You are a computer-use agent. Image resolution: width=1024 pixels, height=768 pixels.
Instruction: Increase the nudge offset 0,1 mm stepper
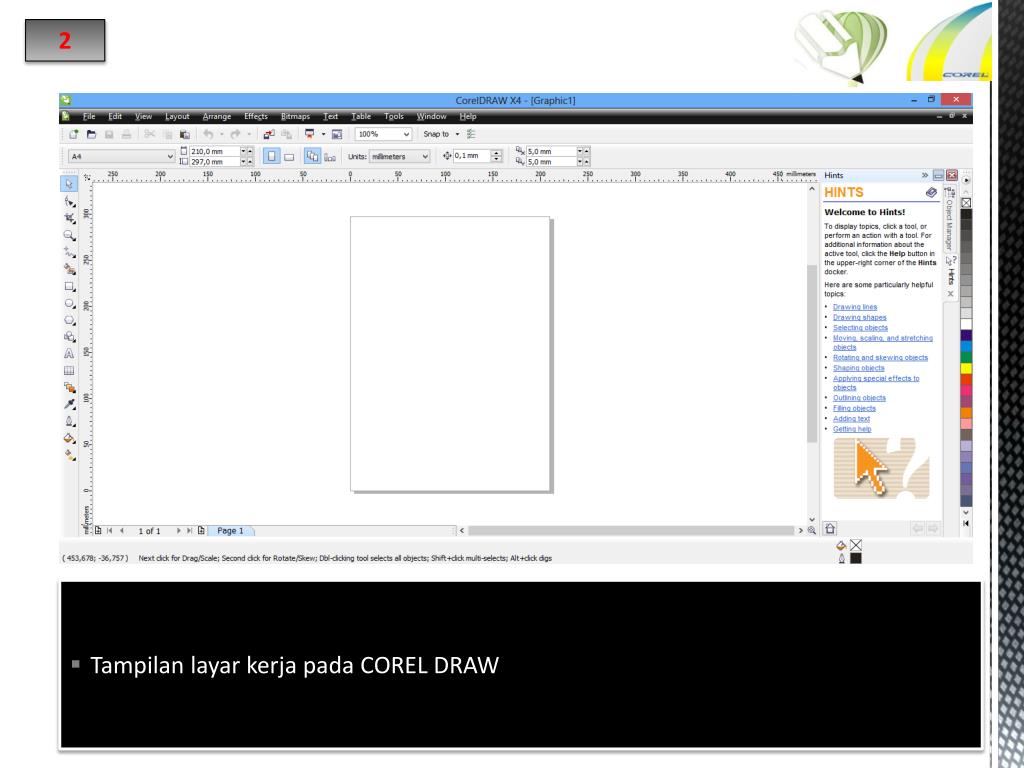pos(497,153)
